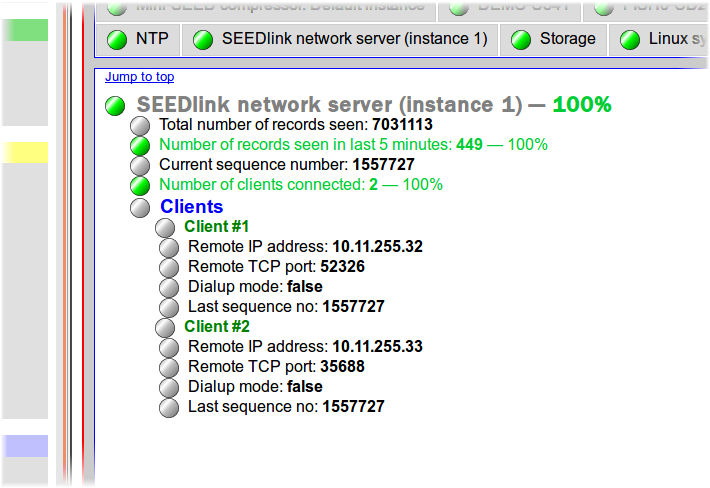Screen dimensions: 710x488
Task: Click the Jump to top link
Action: tap(139, 77)
